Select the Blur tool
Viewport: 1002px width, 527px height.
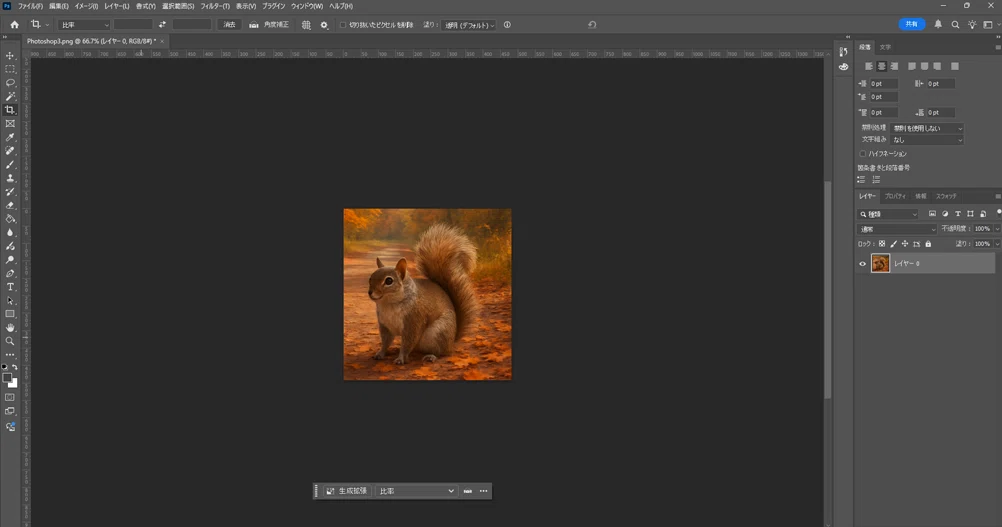[x=10, y=233]
